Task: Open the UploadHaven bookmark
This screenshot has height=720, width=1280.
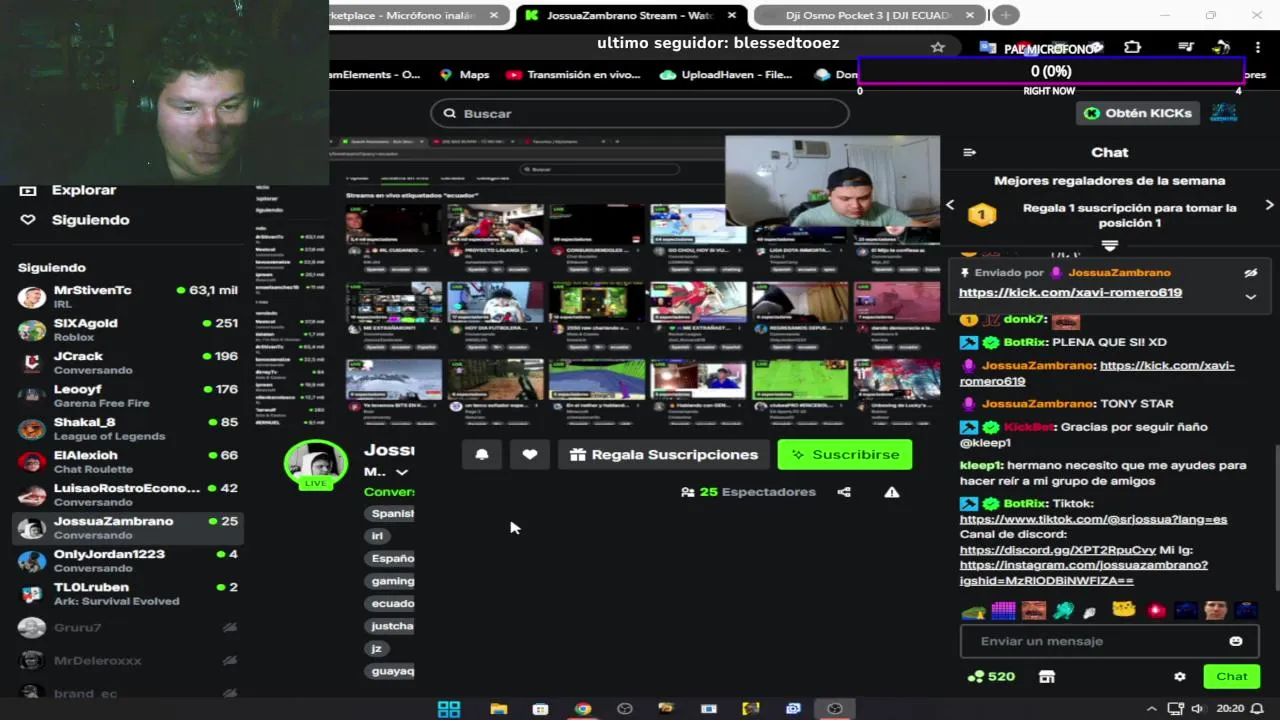Action: point(726,75)
